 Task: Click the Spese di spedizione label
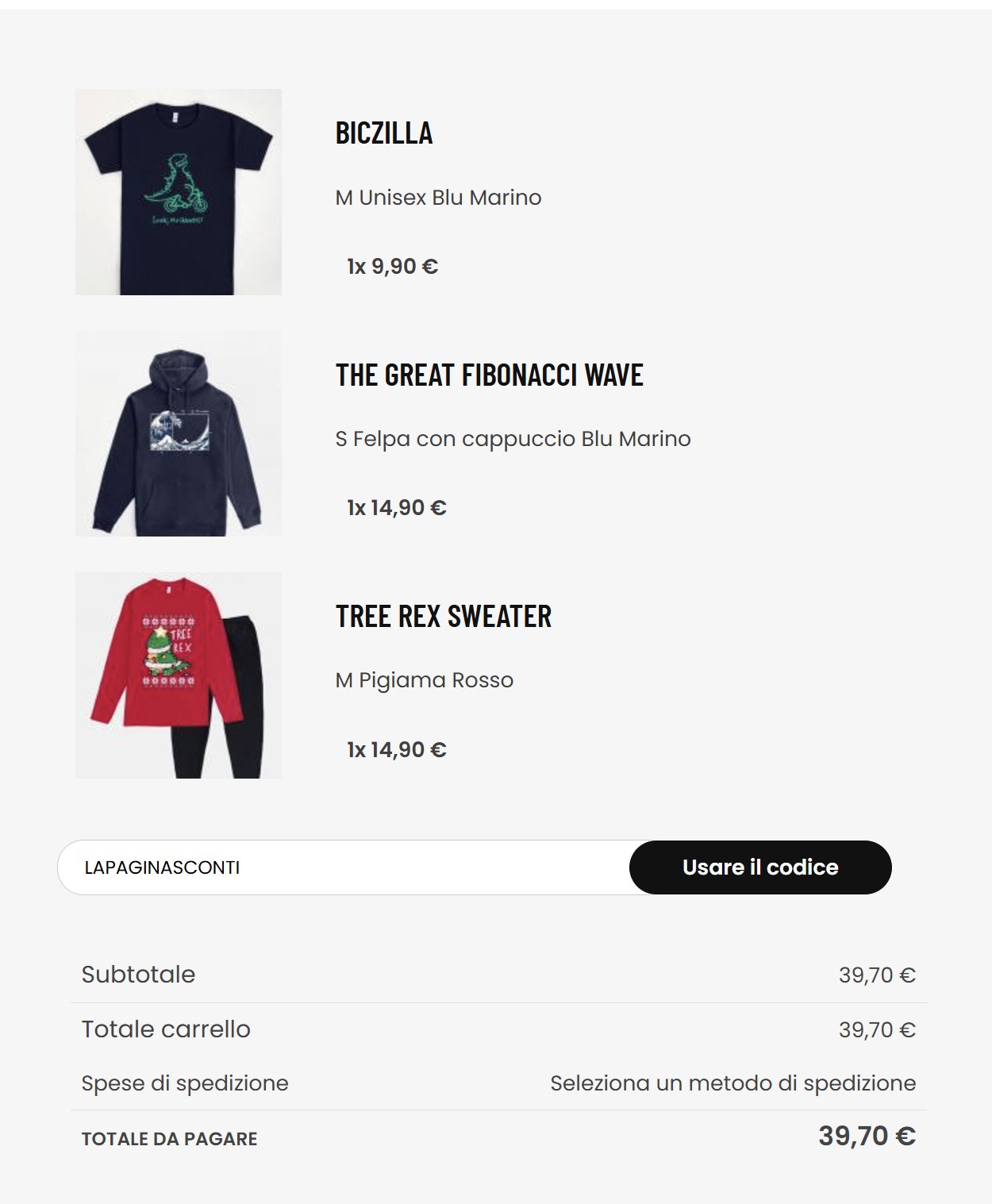[x=185, y=1083]
